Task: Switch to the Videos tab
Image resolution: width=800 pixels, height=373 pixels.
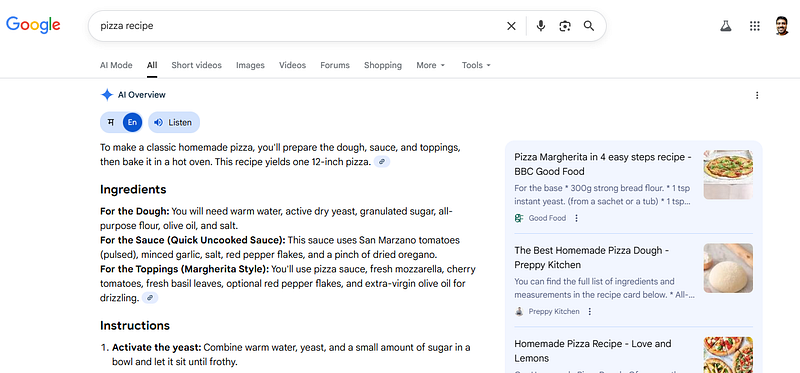Action: tap(292, 65)
